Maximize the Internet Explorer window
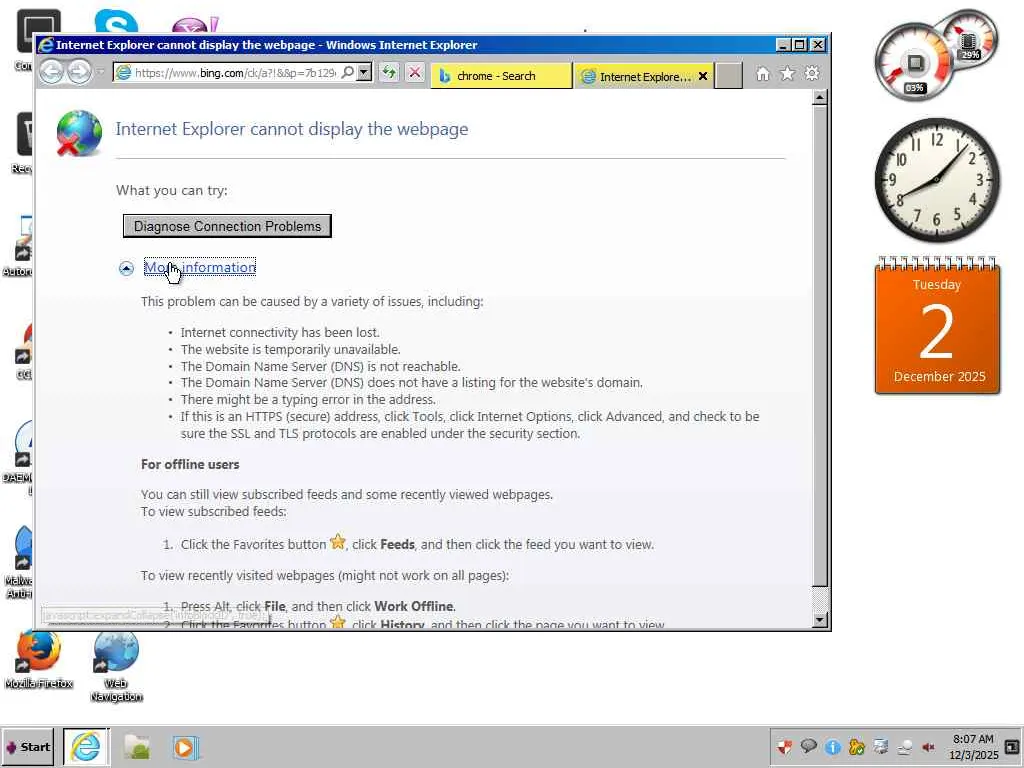 coord(800,44)
